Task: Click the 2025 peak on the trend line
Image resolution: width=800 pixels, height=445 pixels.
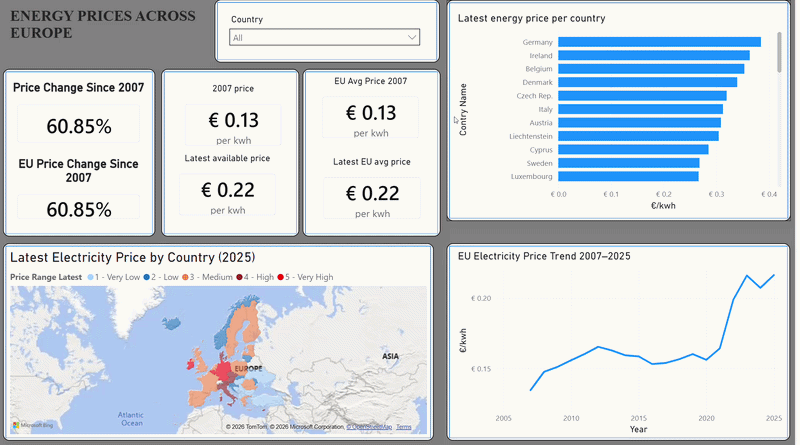Action: click(773, 276)
